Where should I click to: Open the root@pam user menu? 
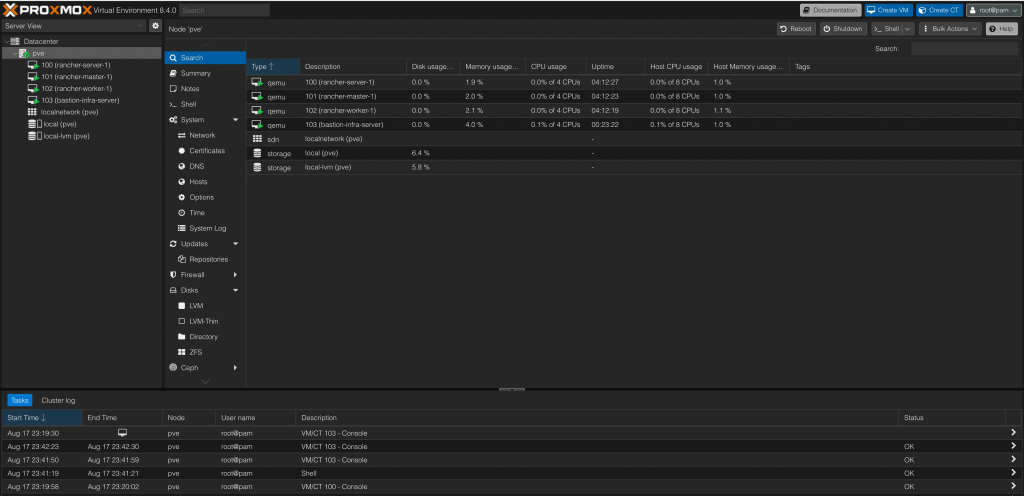(x=993, y=10)
